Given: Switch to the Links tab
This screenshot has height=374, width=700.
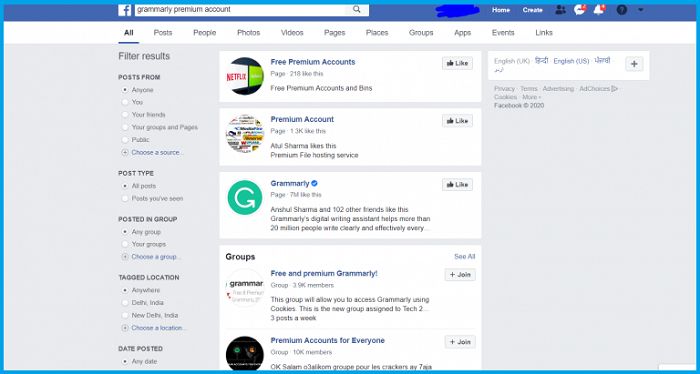Looking at the screenshot, I should click(544, 33).
